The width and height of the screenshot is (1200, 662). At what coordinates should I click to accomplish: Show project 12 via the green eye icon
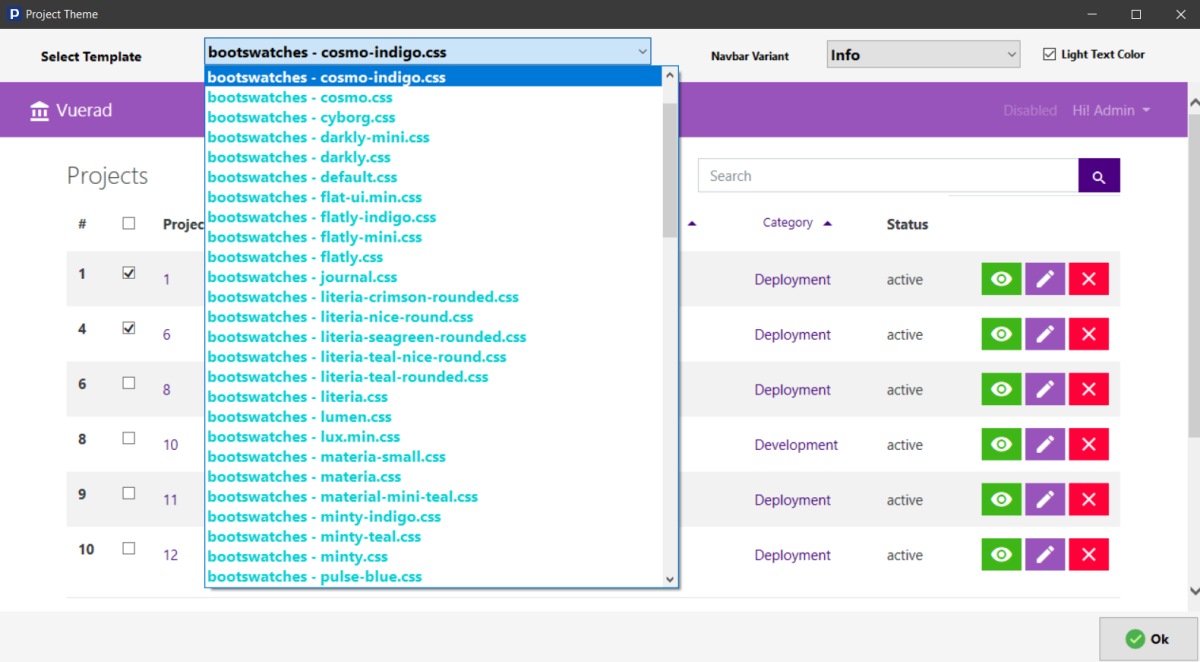(1002, 554)
